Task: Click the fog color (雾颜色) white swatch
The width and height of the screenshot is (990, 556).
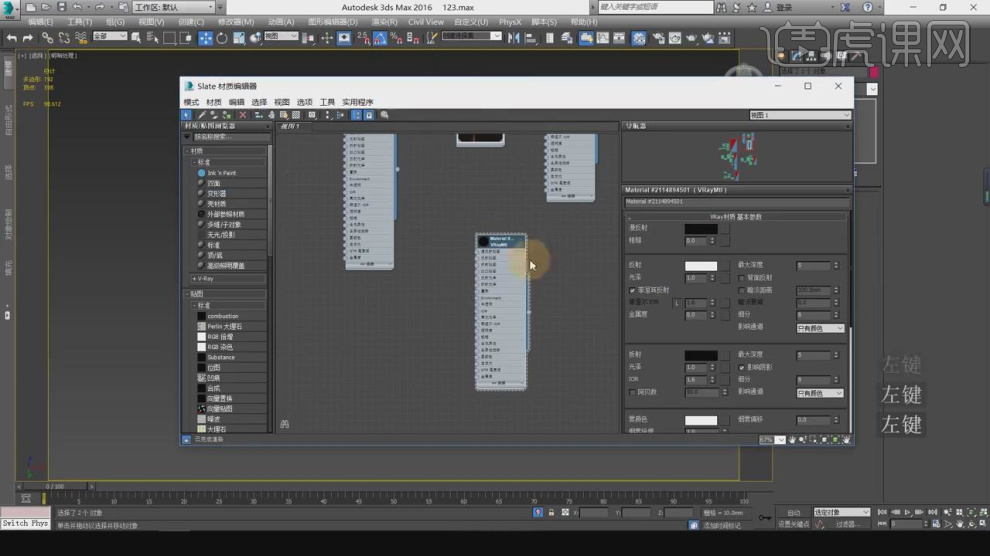Action: pos(701,420)
